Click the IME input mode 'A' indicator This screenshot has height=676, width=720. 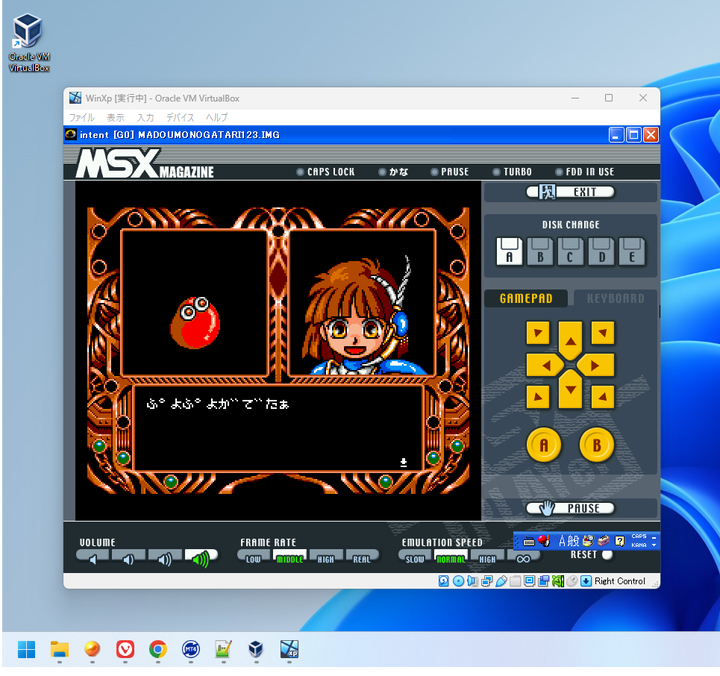562,541
